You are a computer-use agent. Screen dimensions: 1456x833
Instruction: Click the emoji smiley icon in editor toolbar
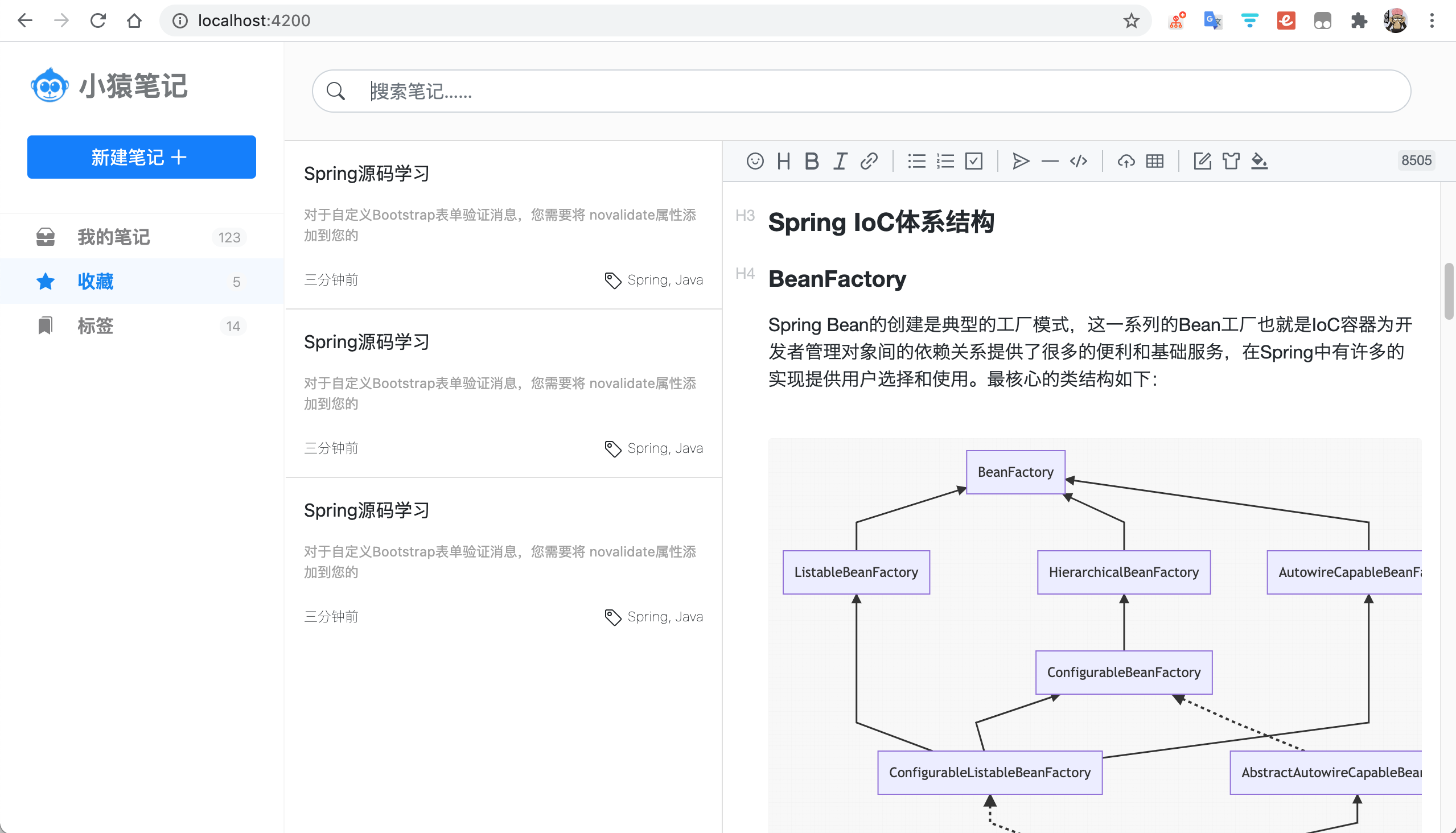755,161
